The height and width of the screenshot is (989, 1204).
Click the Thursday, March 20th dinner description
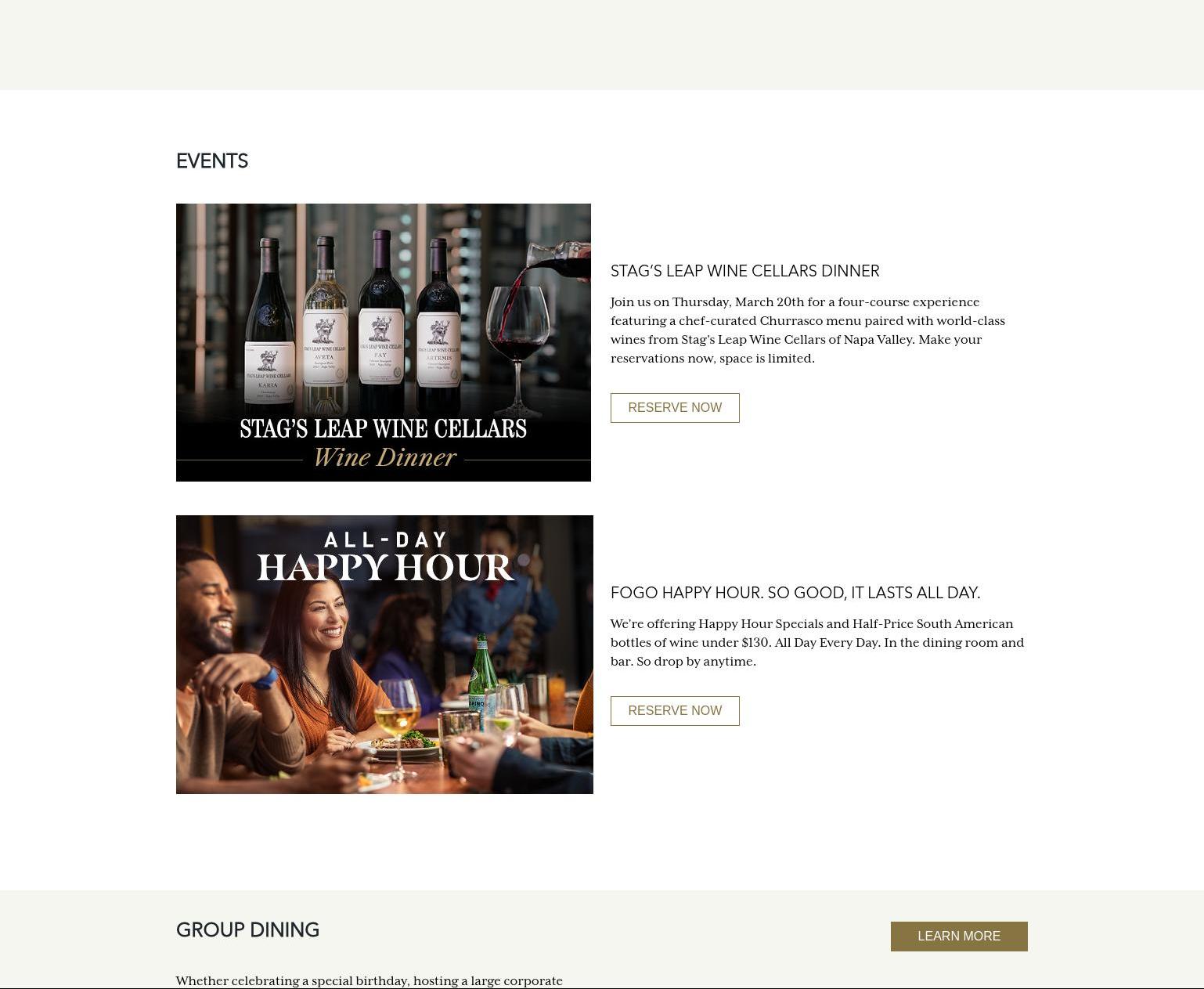[x=808, y=330]
